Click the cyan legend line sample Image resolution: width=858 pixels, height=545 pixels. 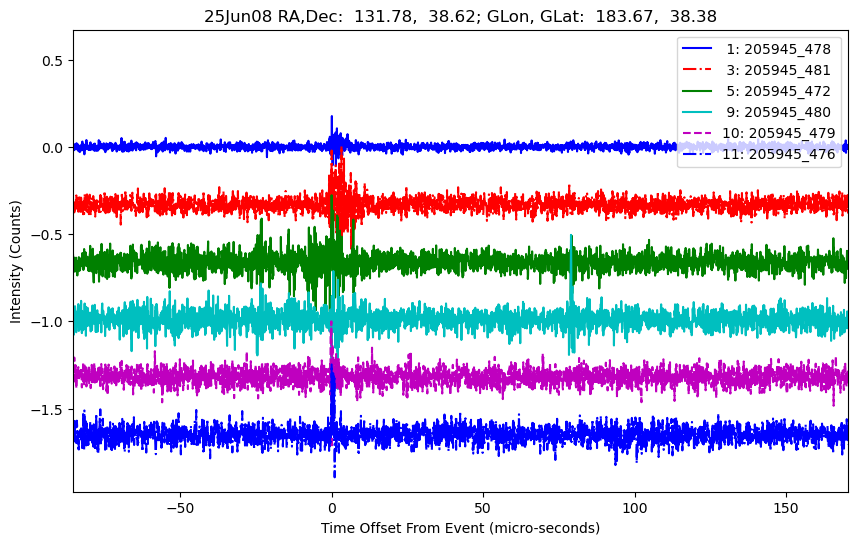coord(697,112)
